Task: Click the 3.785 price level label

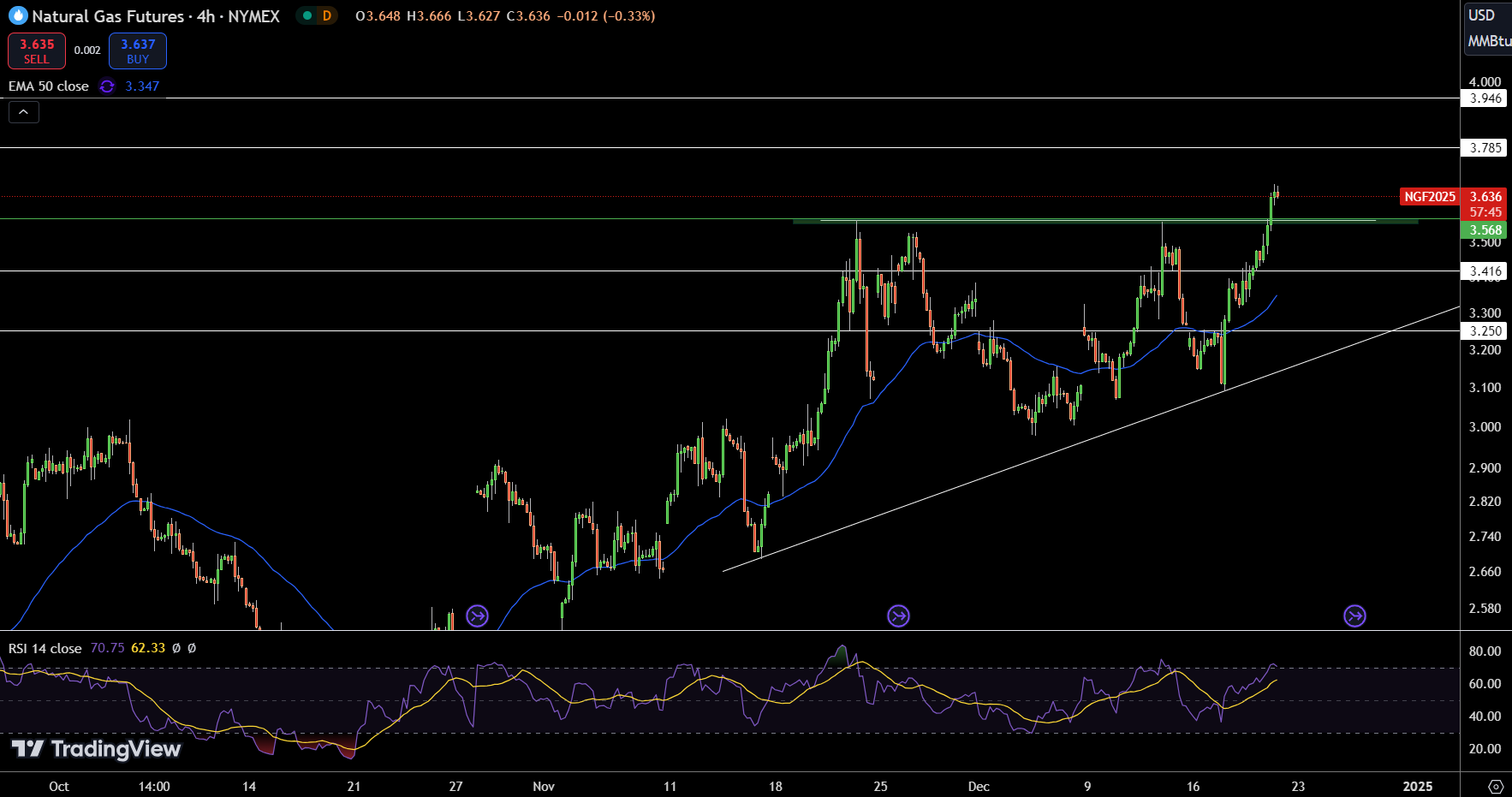Action: (x=1485, y=148)
